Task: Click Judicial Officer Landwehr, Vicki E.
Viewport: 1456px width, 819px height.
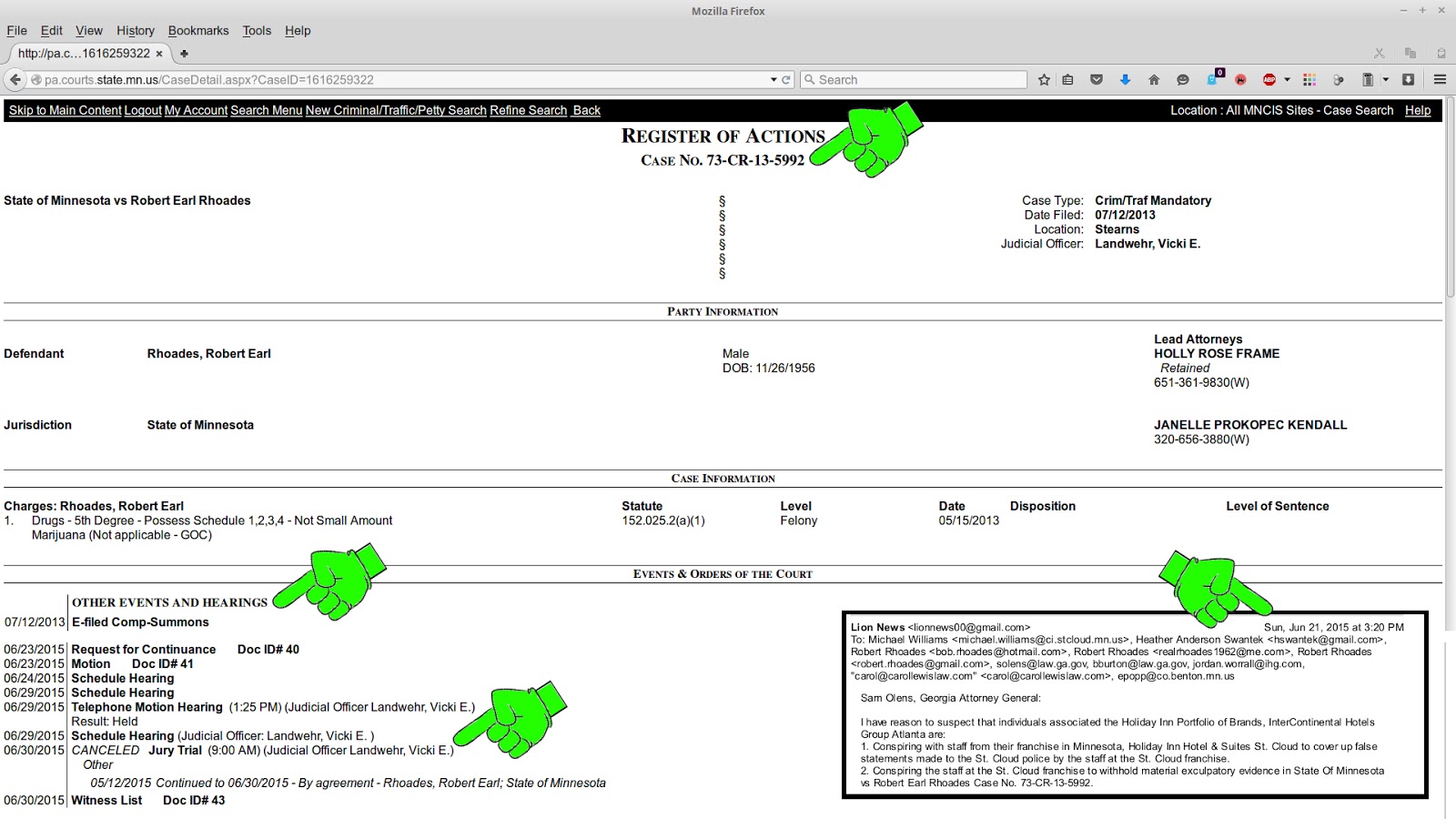Action: tap(1148, 244)
